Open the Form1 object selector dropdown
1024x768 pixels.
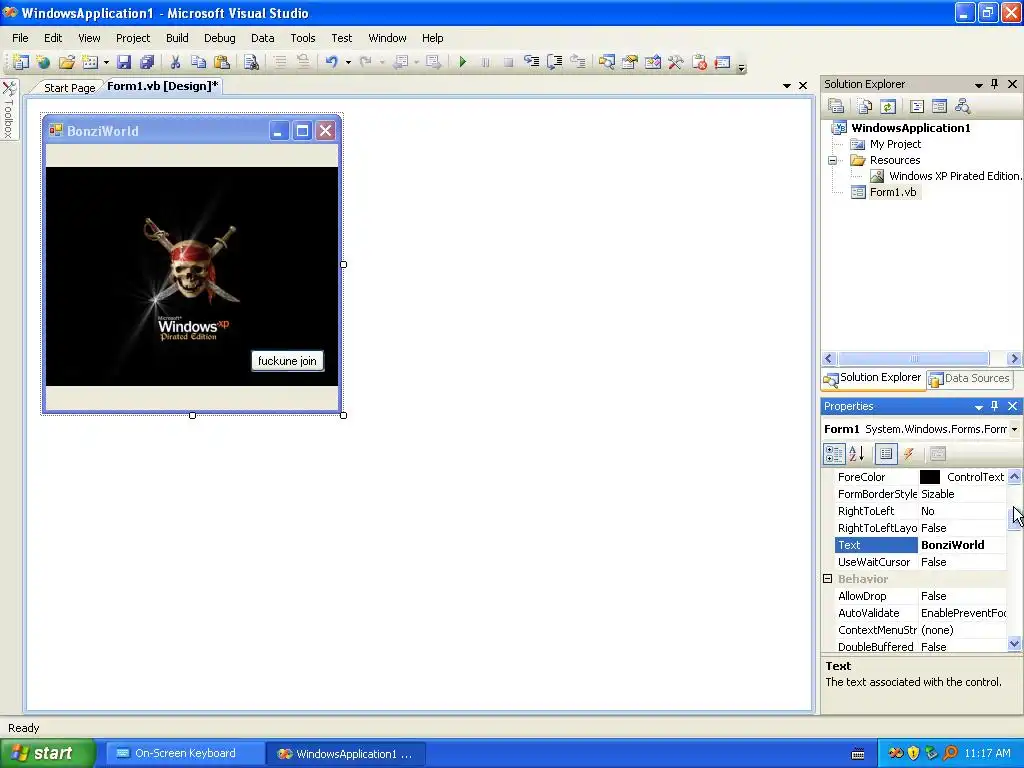[x=1014, y=429]
